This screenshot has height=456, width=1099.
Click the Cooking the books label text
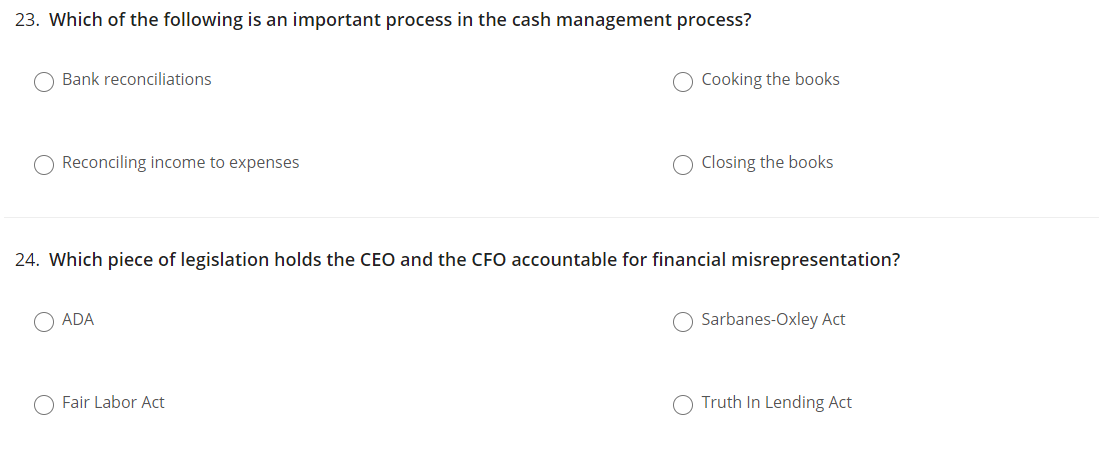point(770,80)
